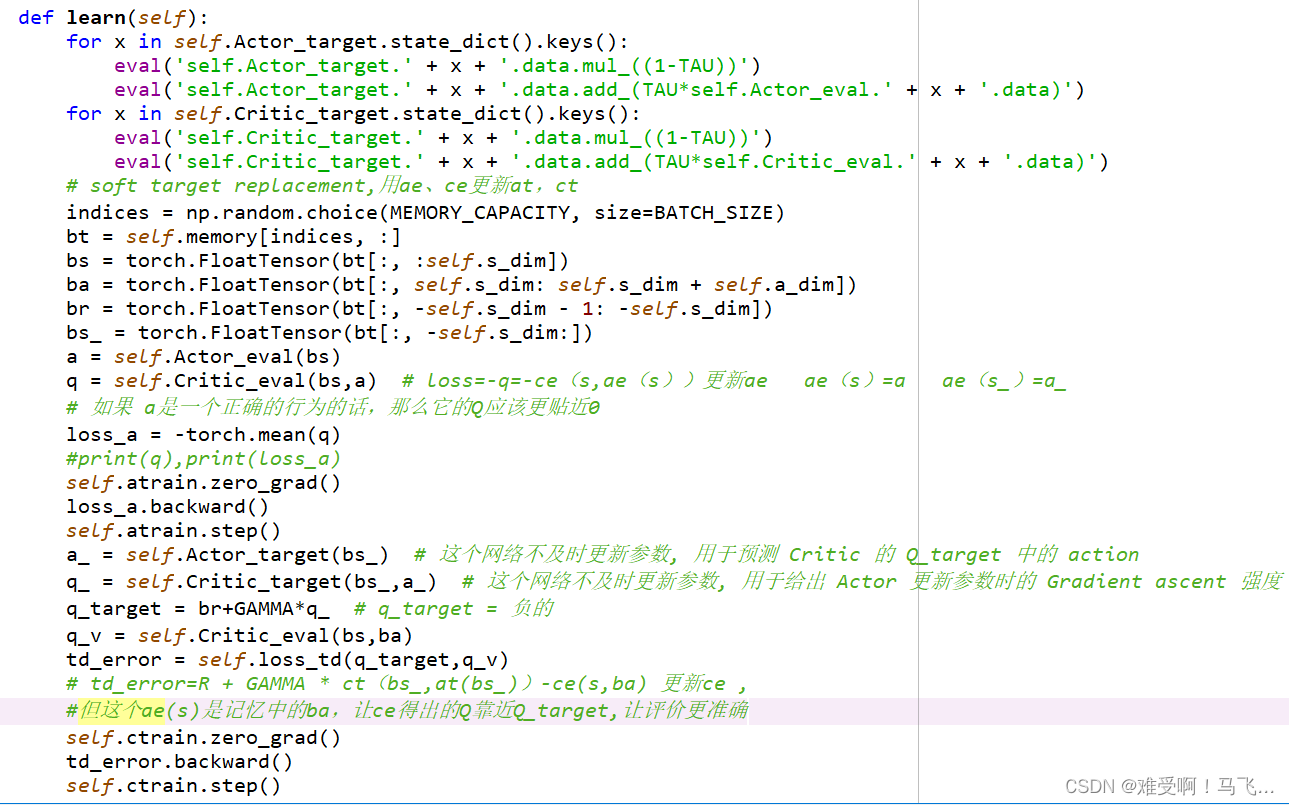Viewport: 1289px width, 805px height.
Task: Click the 'self.atrain.step()' line
Action: [174, 530]
